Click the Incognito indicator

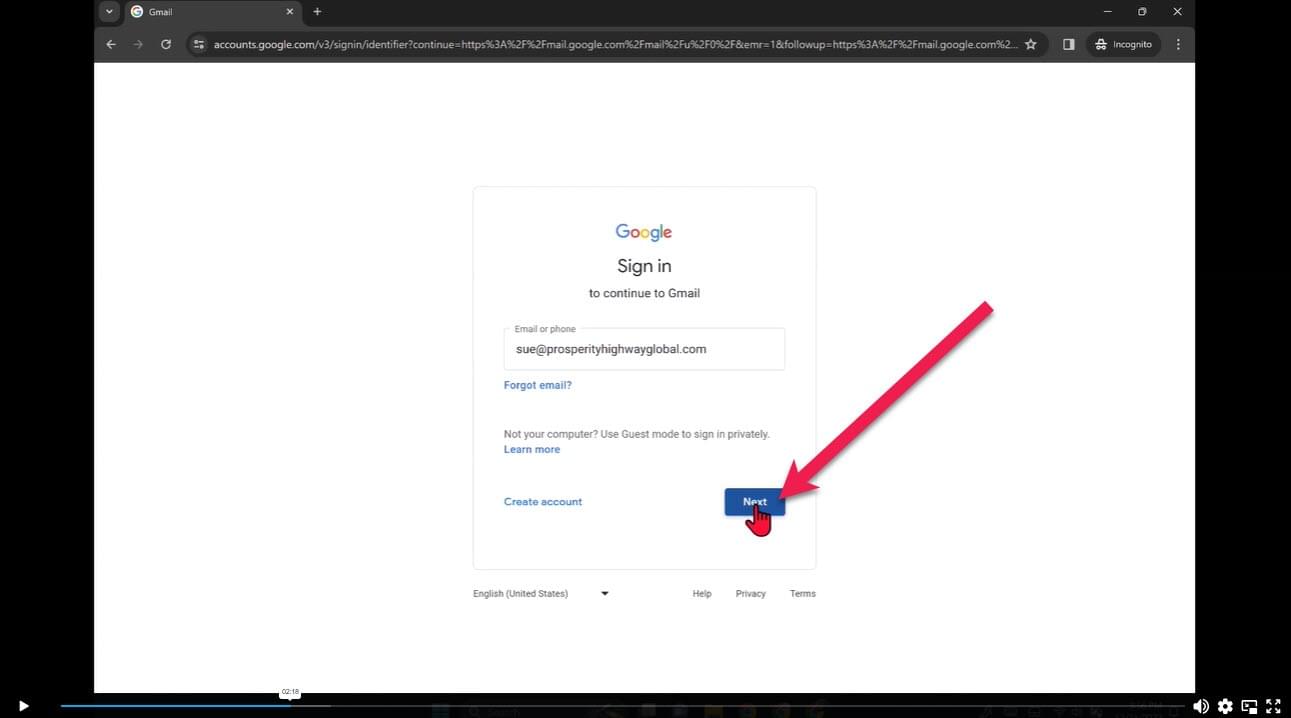click(x=1123, y=44)
